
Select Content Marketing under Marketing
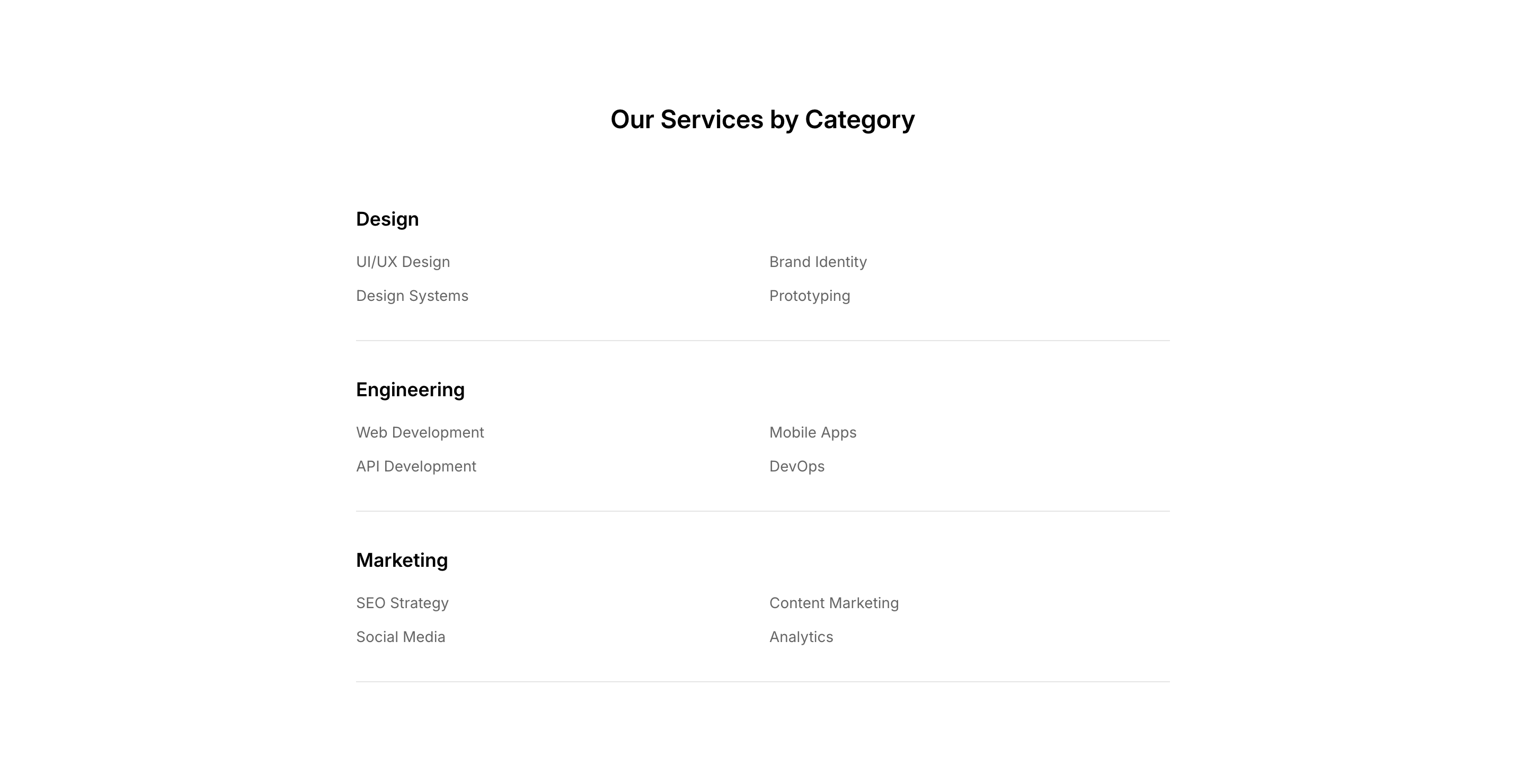pos(833,603)
